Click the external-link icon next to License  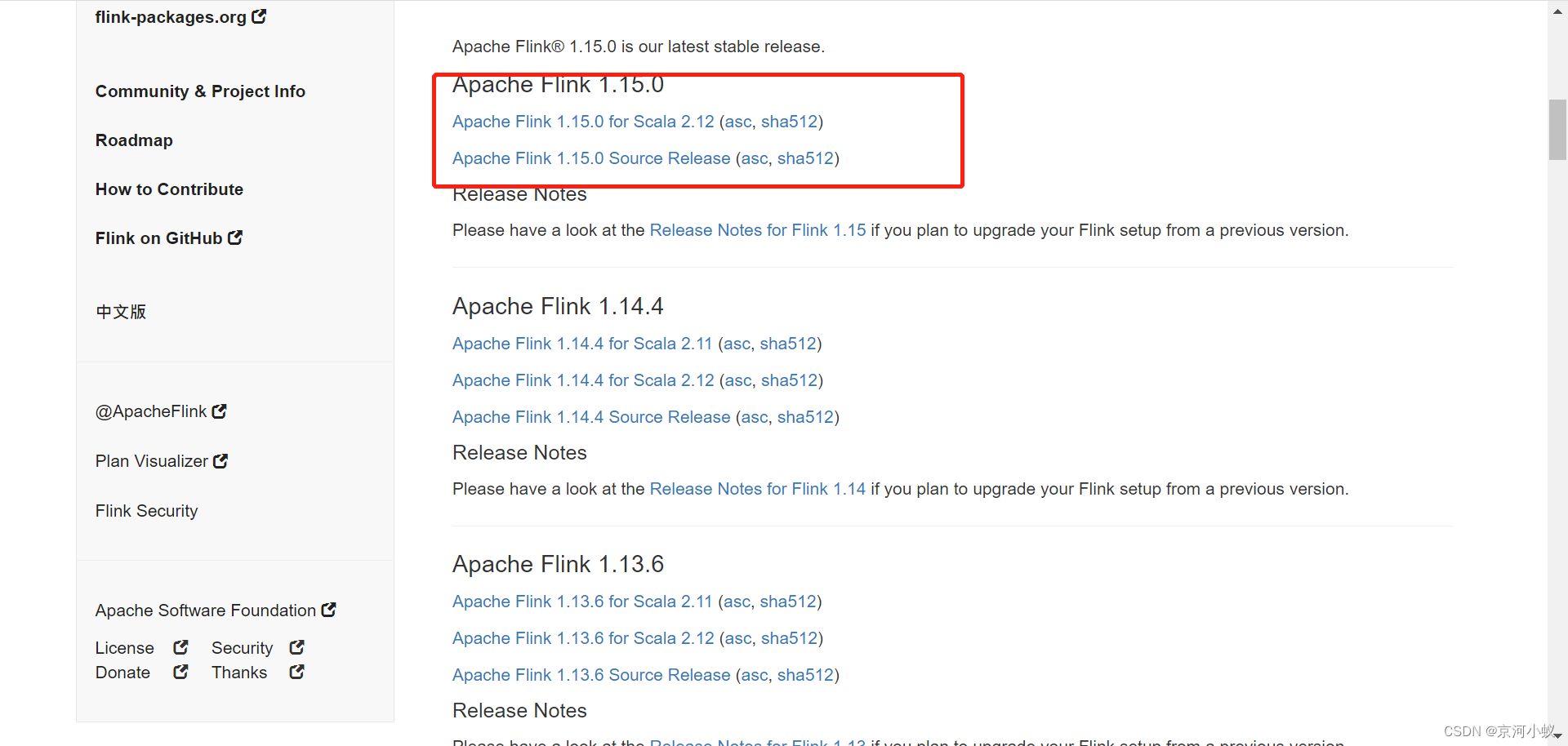pos(180,647)
